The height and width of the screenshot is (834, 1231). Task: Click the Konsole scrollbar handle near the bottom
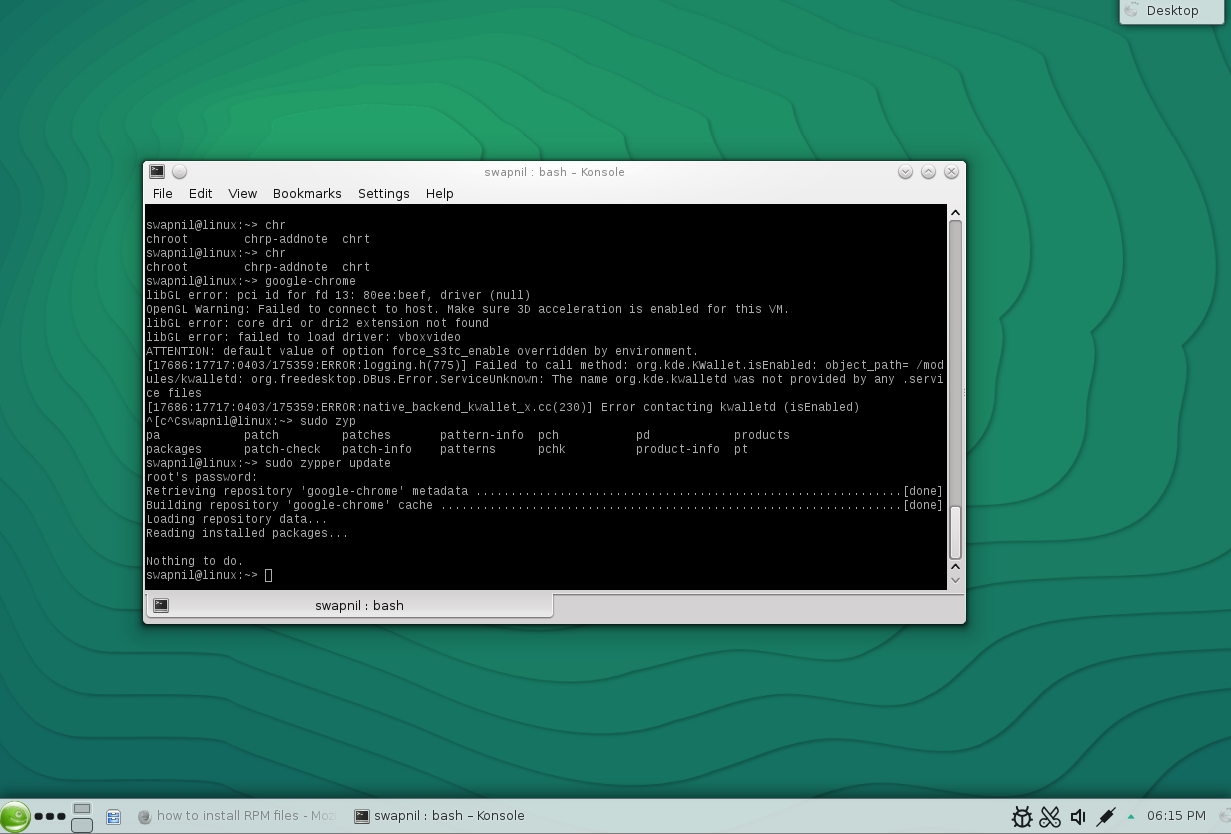tap(955, 532)
